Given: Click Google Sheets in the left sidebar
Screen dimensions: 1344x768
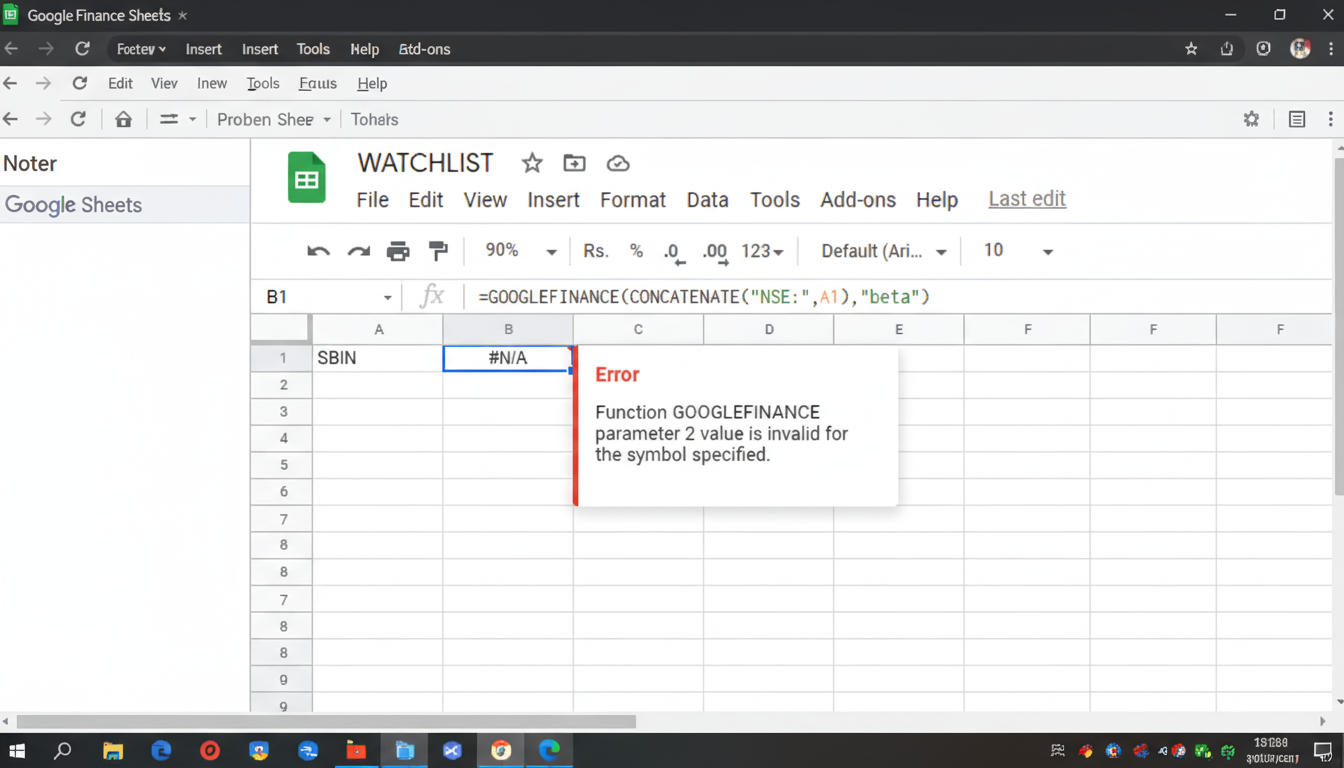Looking at the screenshot, I should point(73,204).
